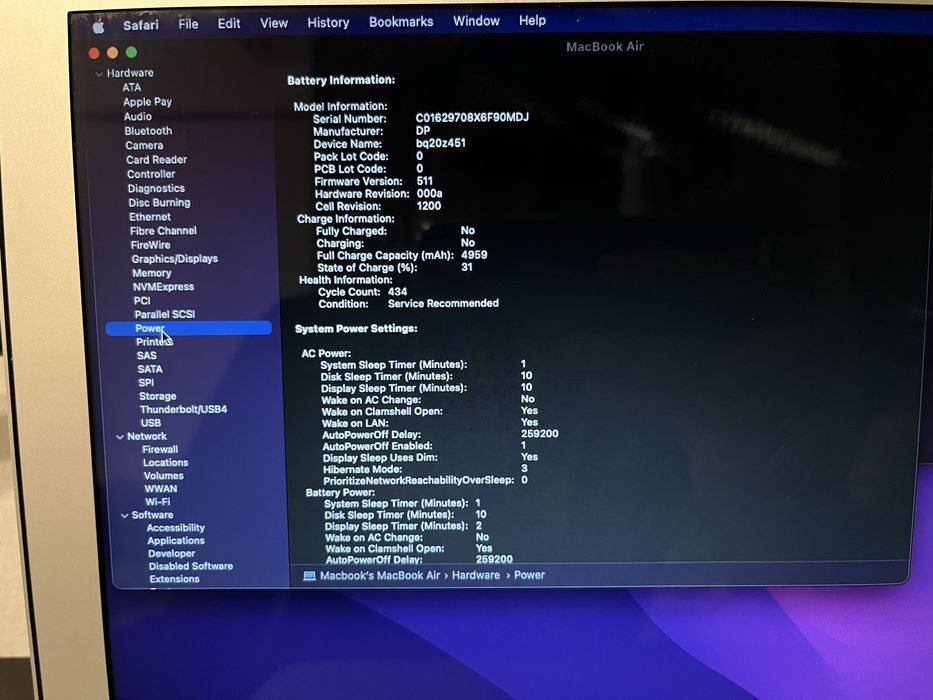Click Macbook's MacBook Air in path bar
This screenshot has width=933, height=700.
click(380, 576)
